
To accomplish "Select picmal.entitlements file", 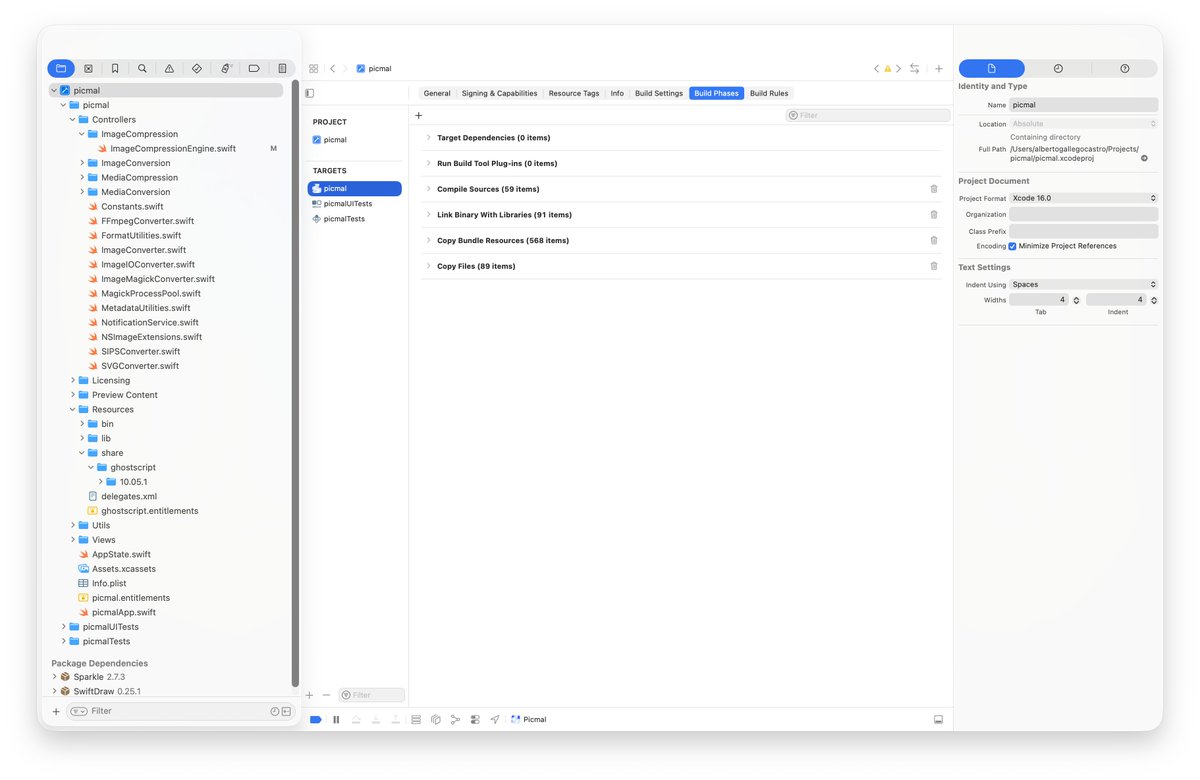I will pos(131,598).
